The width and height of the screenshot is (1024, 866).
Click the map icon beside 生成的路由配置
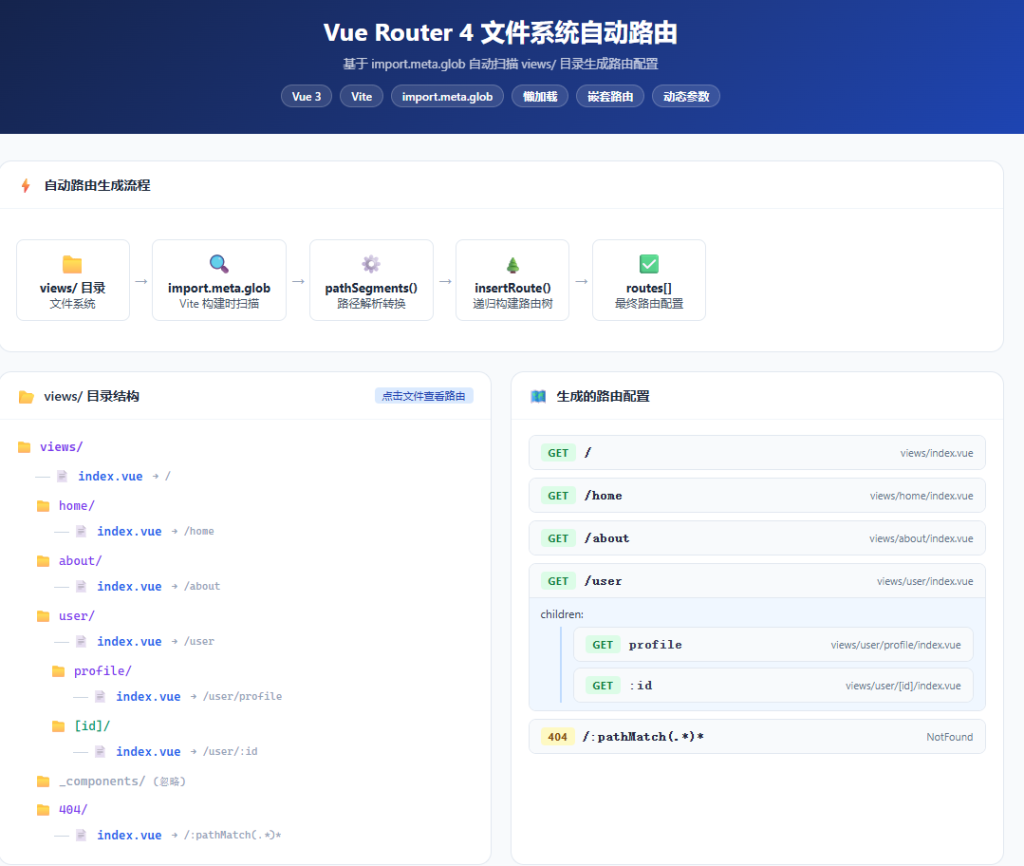pos(538,396)
